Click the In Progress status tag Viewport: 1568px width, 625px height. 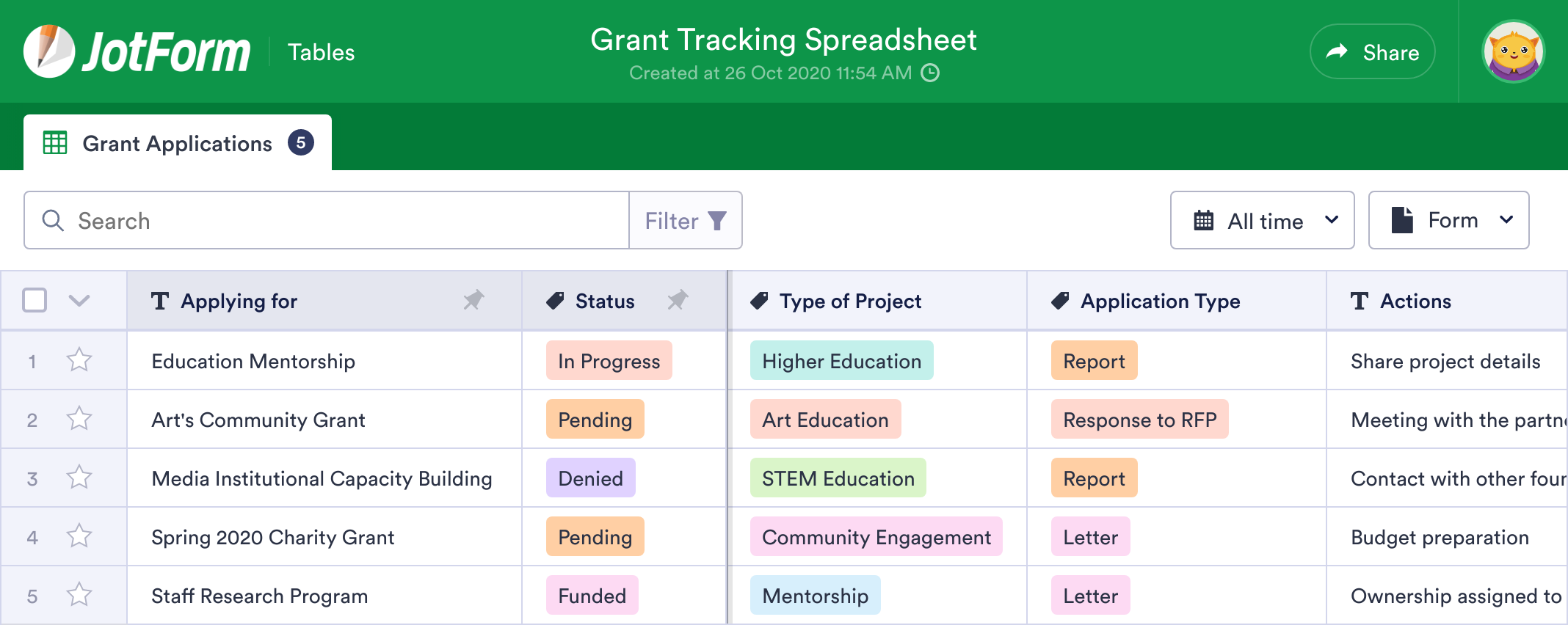pyautogui.click(x=609, y=361)
